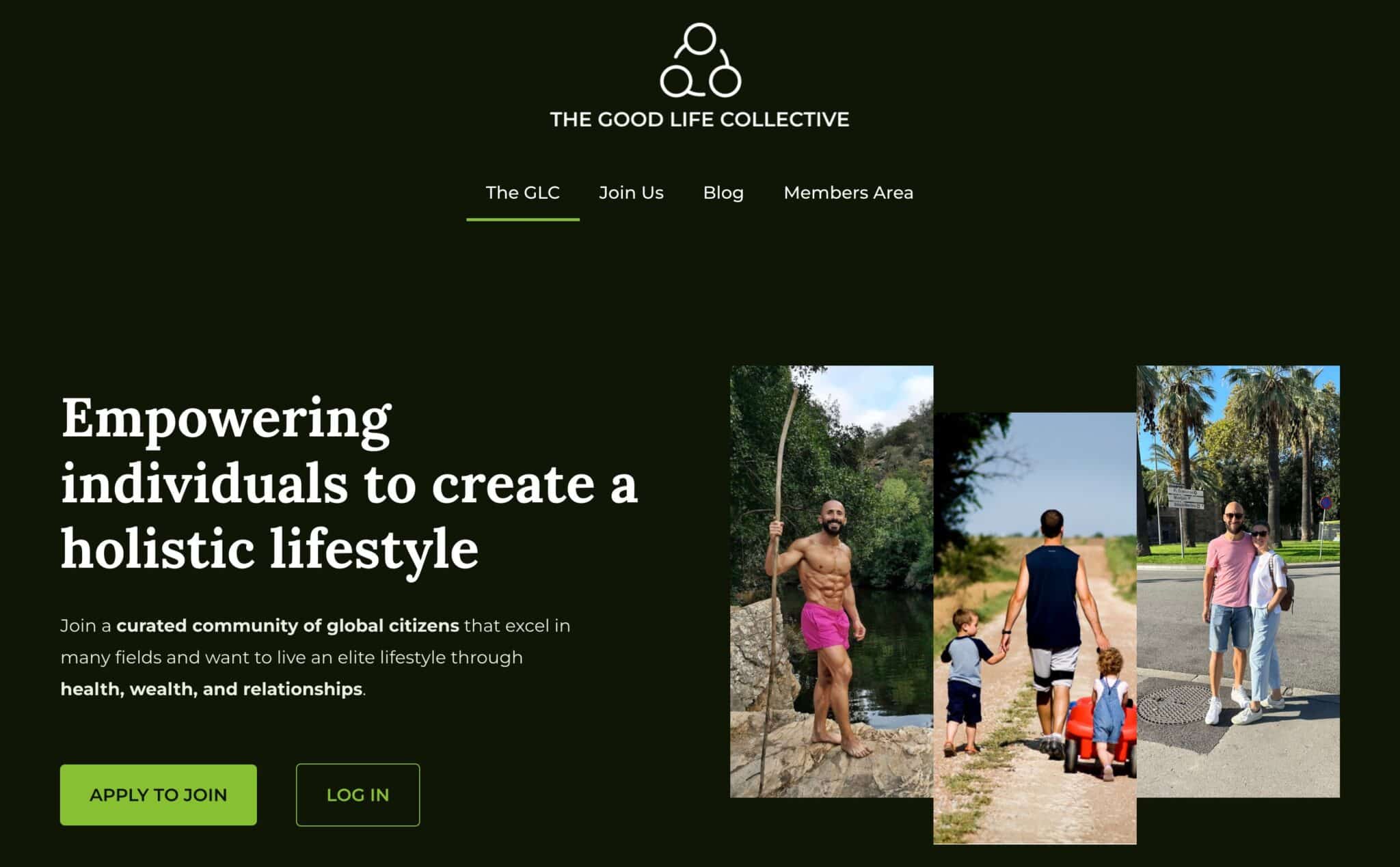Select the photo of father walking with children
1400x867 pixels.
[x=1035, y=628]
